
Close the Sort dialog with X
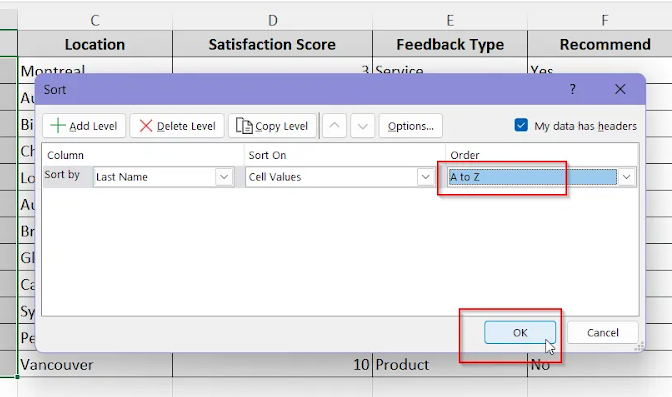(620, 89)
